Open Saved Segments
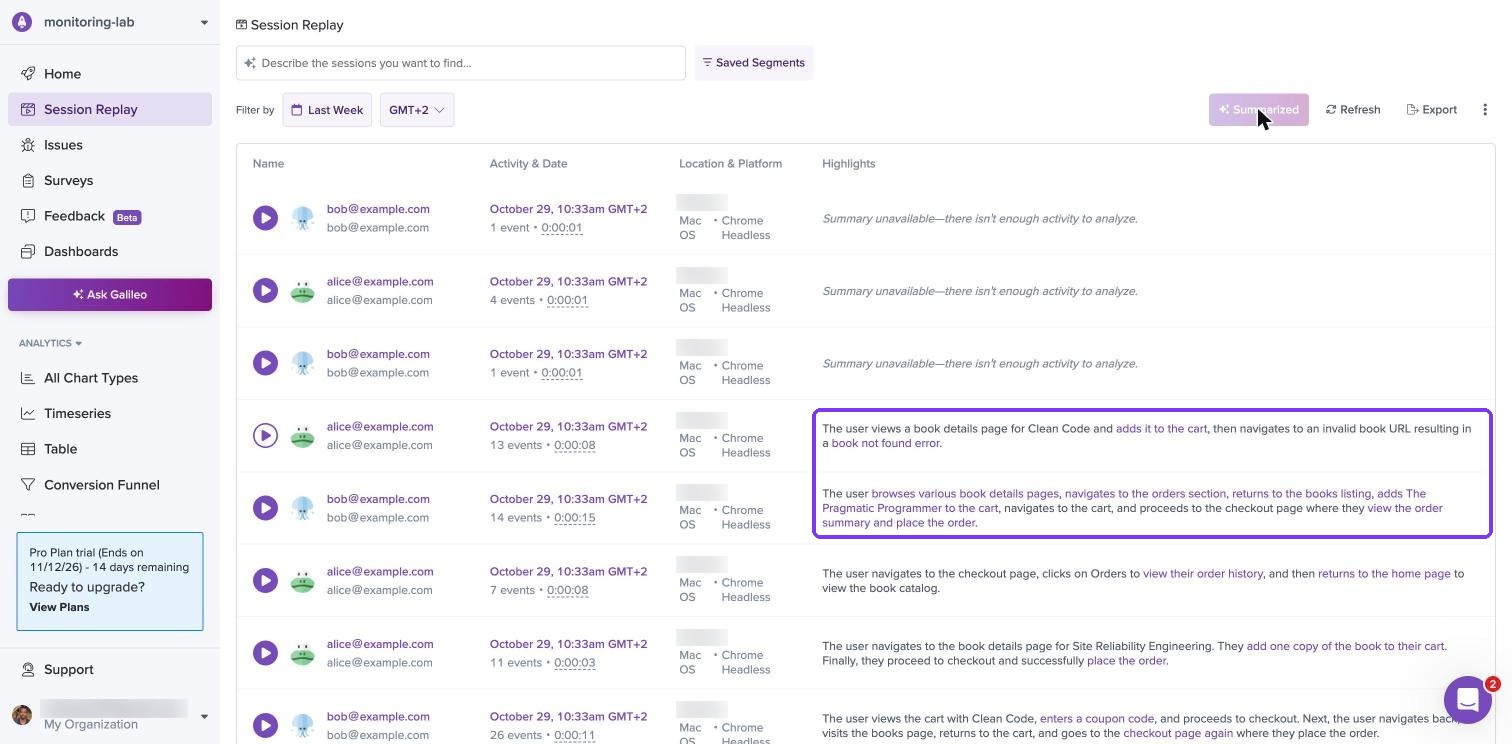This screenshot has width=1512, height=744. pyautogui.click(x=754, y=63)
